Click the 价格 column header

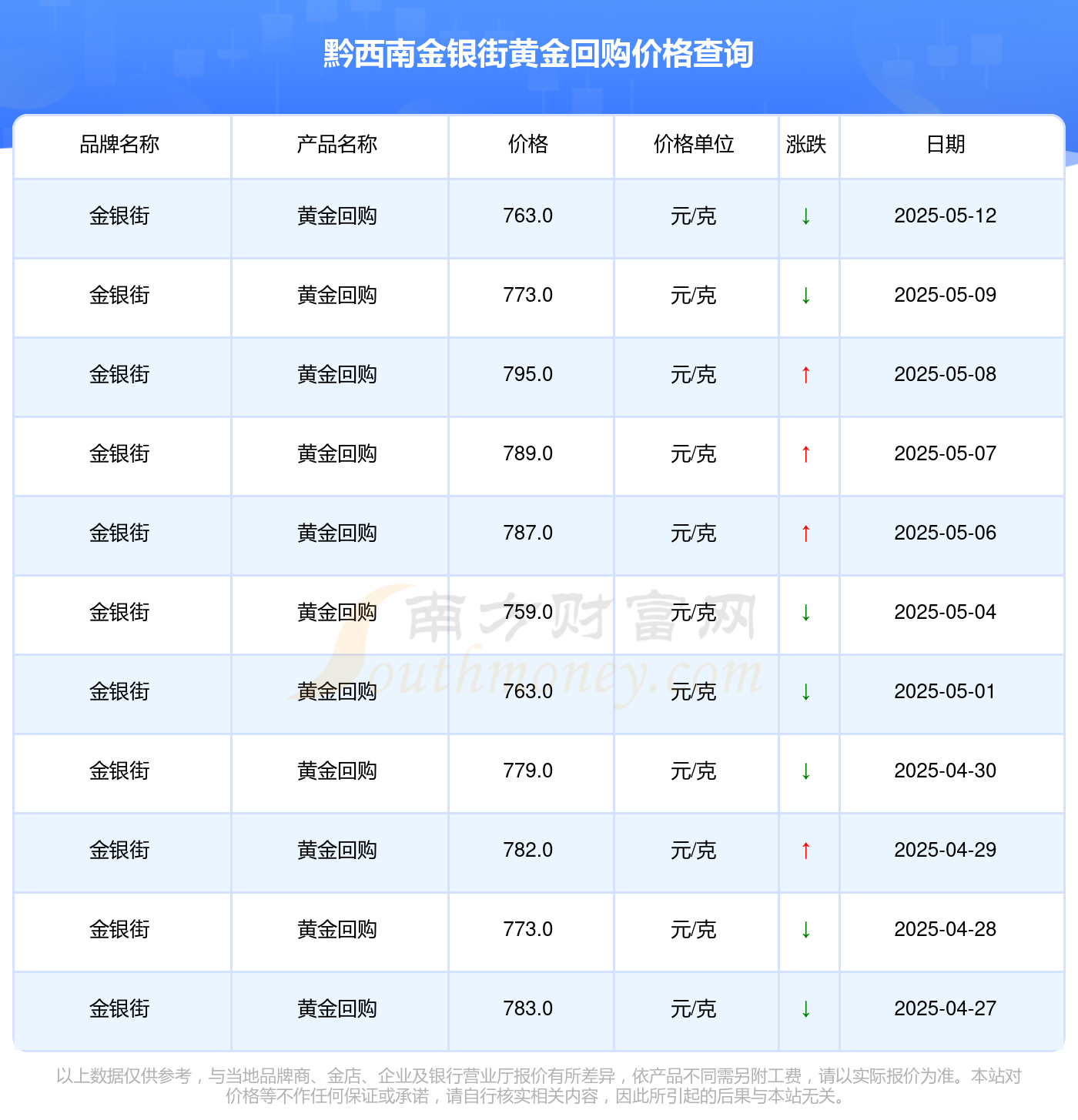point(528,144)
